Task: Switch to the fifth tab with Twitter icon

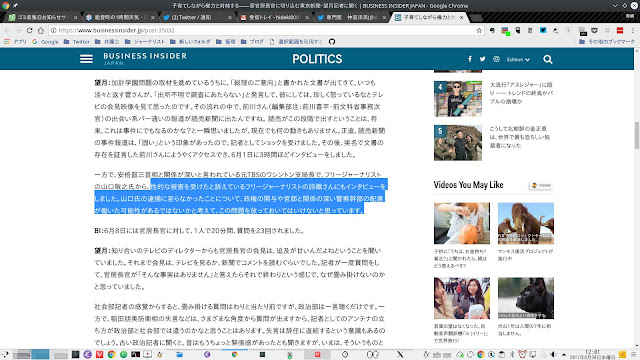Action: click(352, 18)
